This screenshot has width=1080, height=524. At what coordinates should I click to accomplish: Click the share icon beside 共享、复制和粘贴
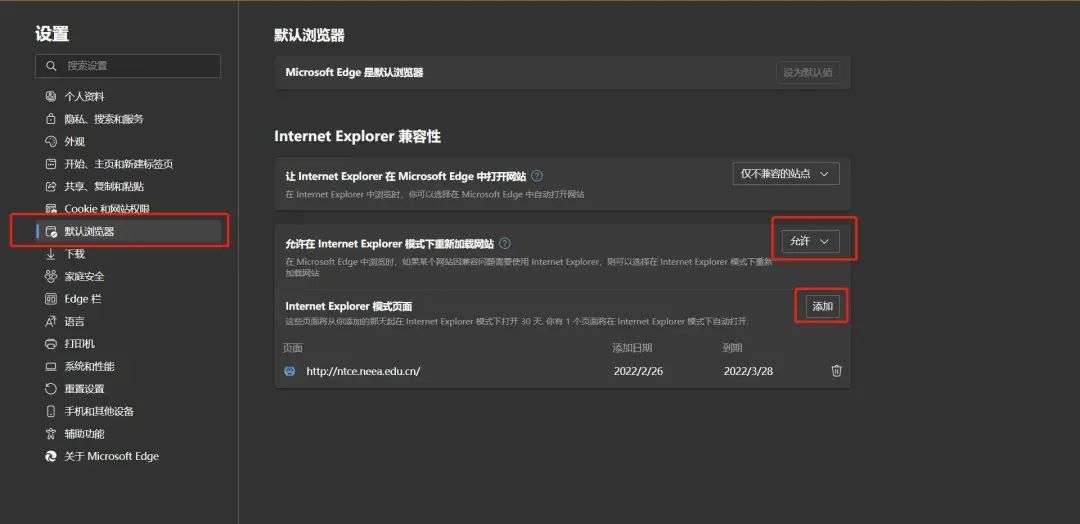click(x=50, y=187)
